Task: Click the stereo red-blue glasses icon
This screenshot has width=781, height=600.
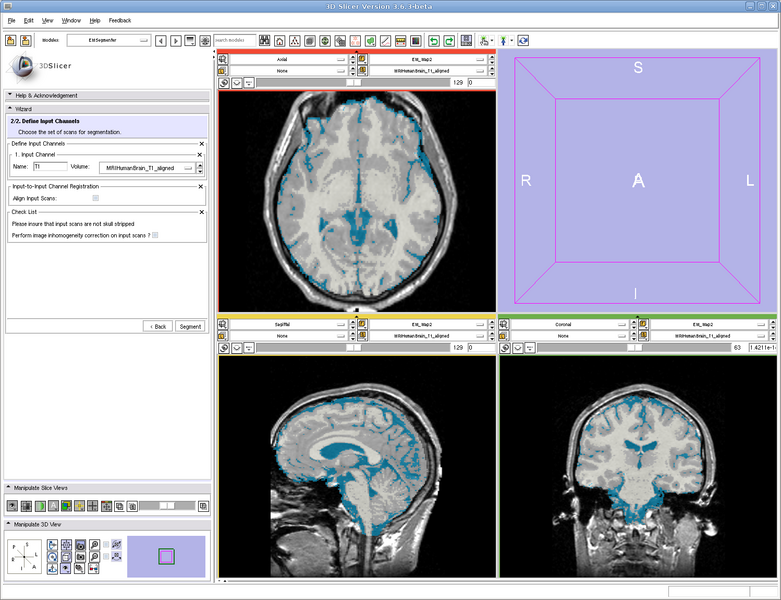Action: [94, 569]
